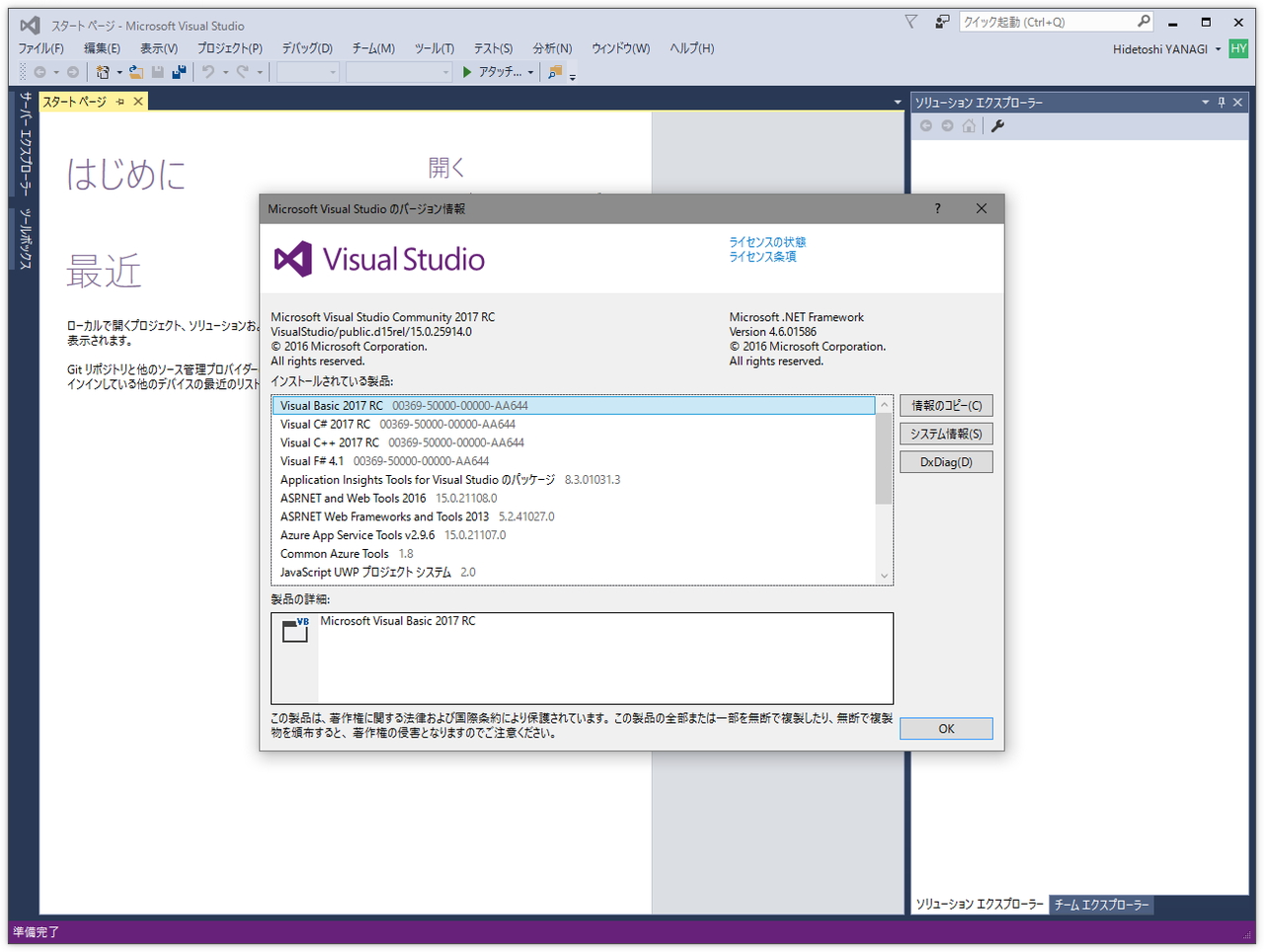The image size is (1264, 952).
Task: Click the OK button in the version dialog
Action: coord(945,728)
